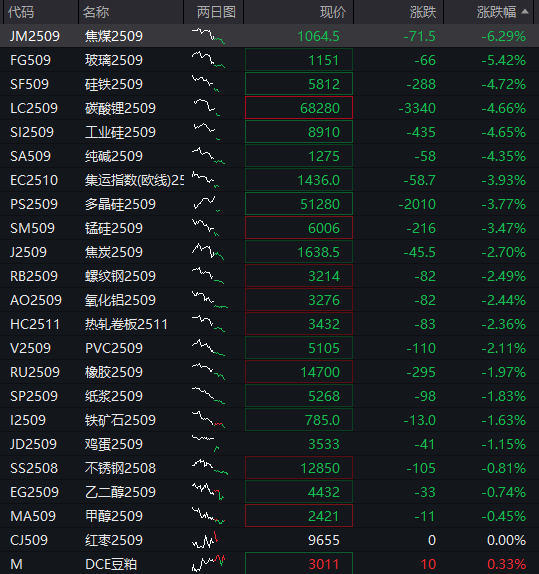Click the 现价 column header
This screenshot has height=574, width=539.
pyautogui.click(x=333, y=12)
